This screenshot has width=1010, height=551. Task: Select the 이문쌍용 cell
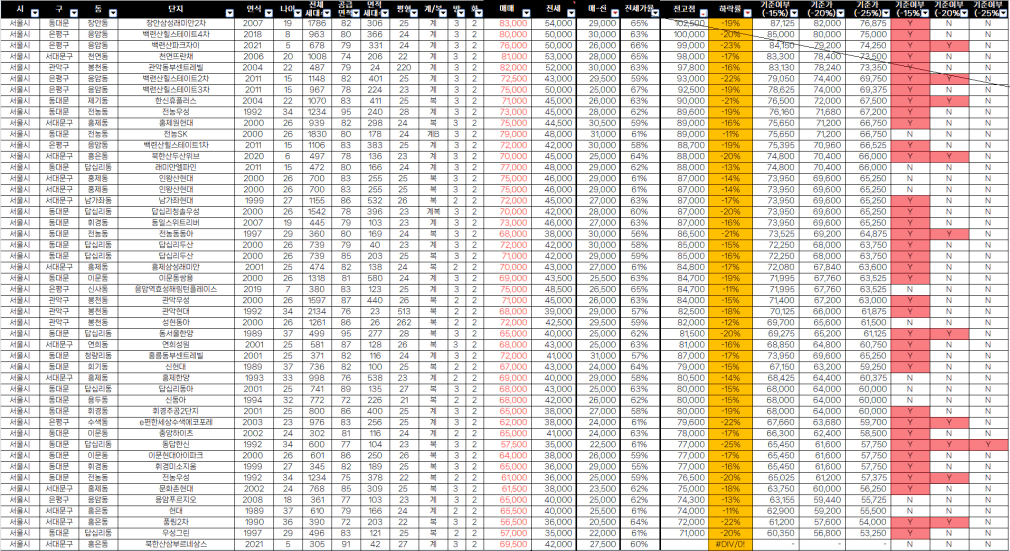176,278
